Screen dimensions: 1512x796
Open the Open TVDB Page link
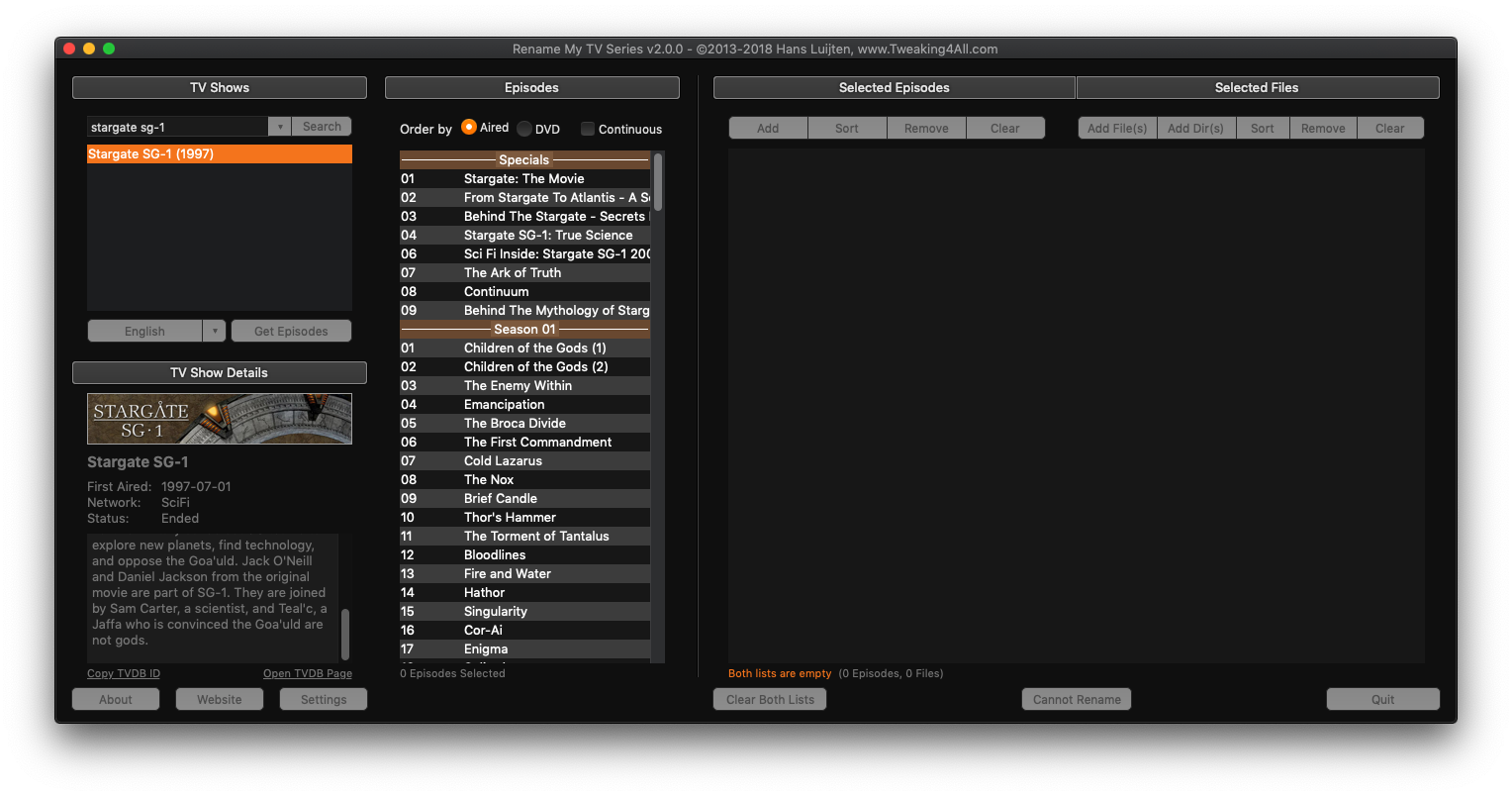(x=308, y=673)
